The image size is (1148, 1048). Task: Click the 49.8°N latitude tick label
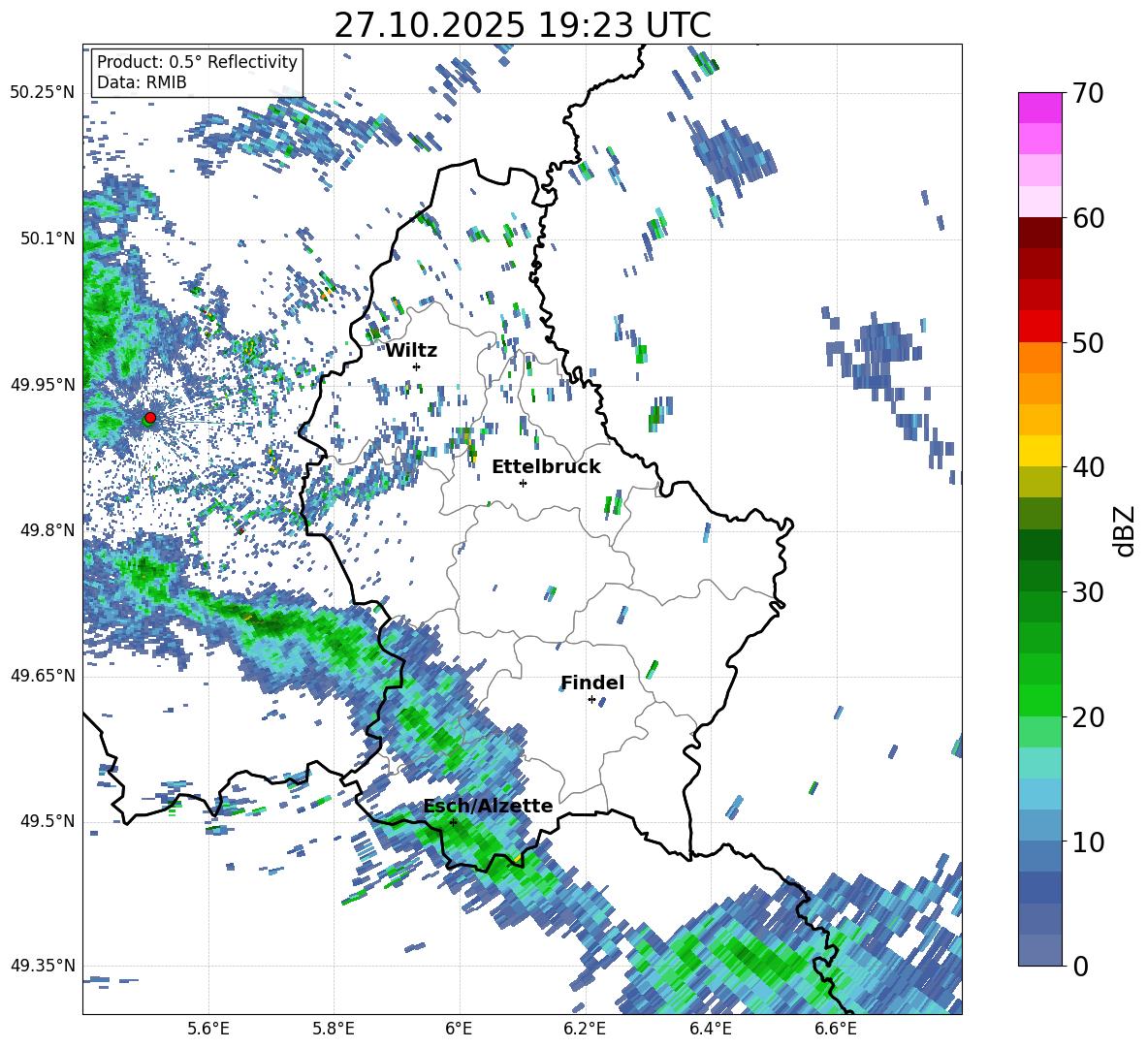[48, 530]
